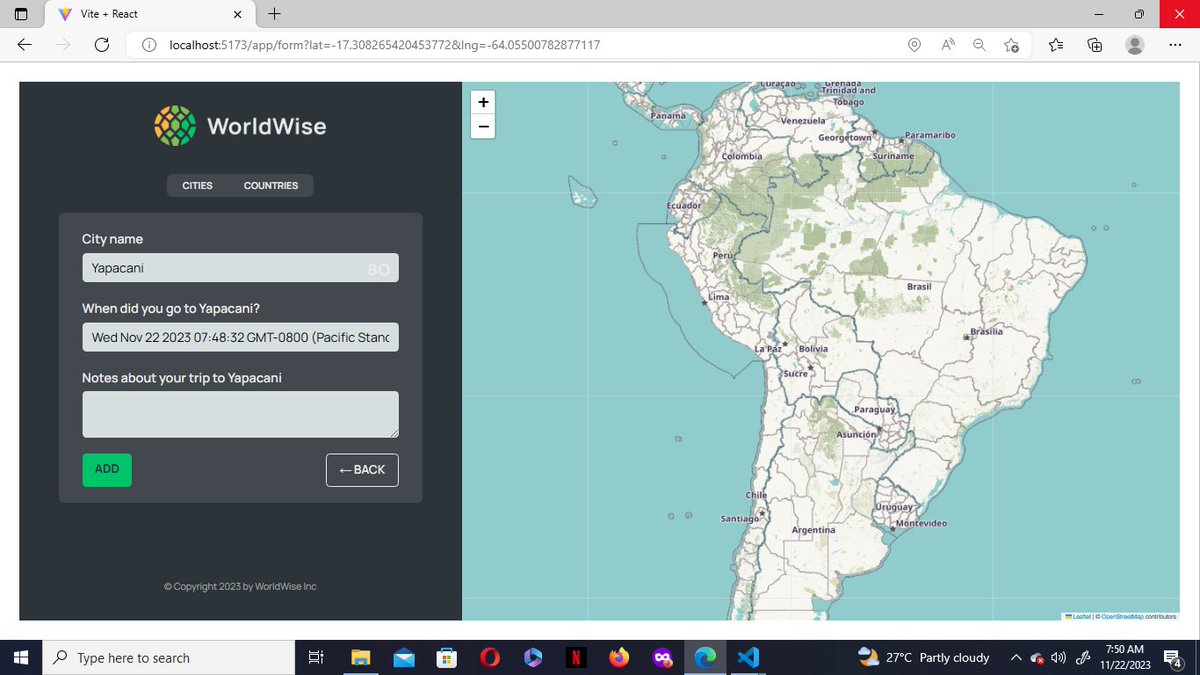Viewport: 1200px width, 675px height.
Task: Click the Colombia label on the map
Action: 742,156
